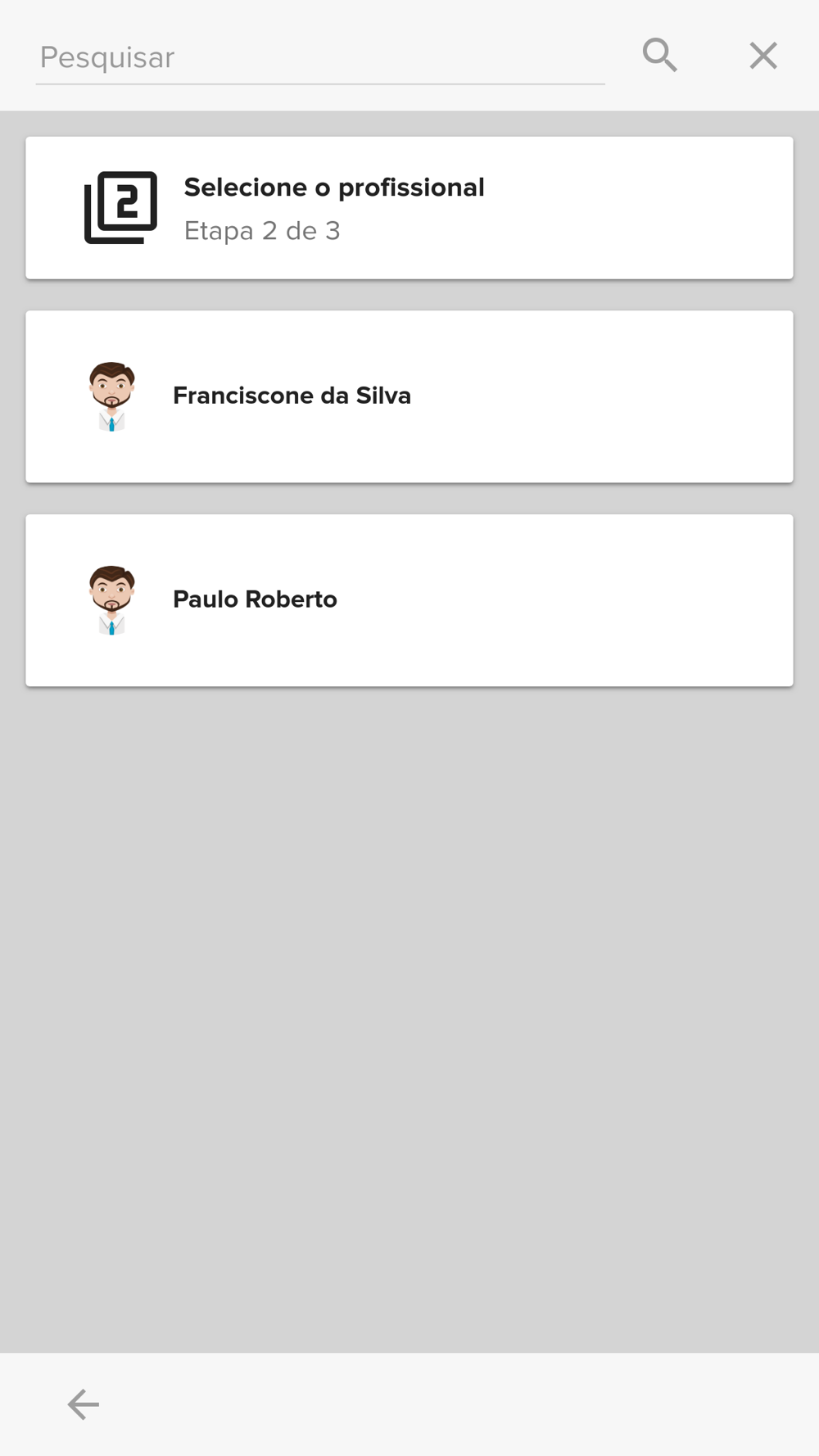This screenshot has height=1456, width=819.
Task: Focus the Pesquisar search field
Action: [320, 57]
